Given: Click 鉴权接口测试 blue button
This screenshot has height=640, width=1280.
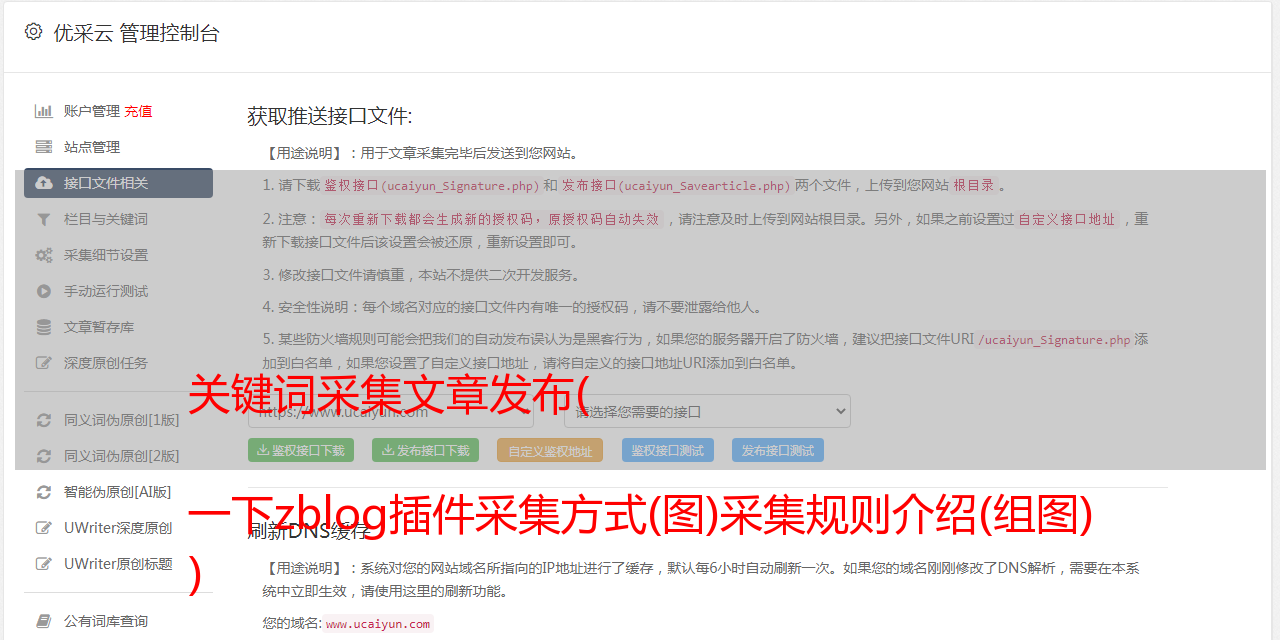Looking at the screenshot, I should [668, 450].
